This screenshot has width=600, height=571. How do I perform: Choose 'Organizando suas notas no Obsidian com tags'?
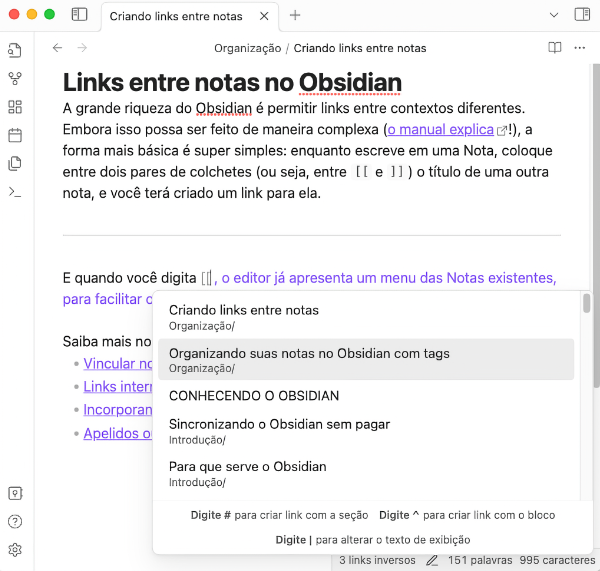(x=366, y=359)
